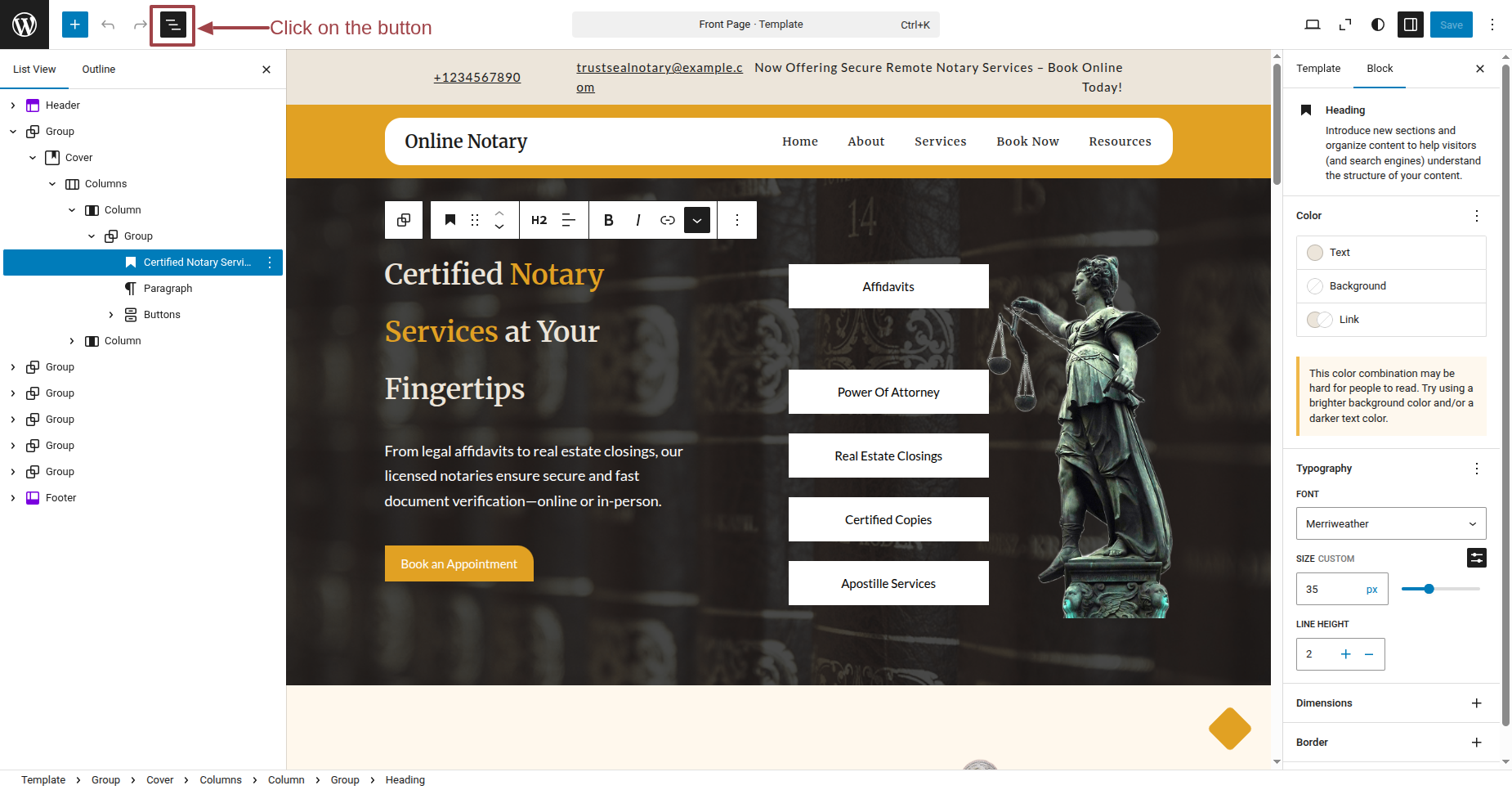The image size is (1512, 790).
Task: Click the WordPress logo icon
Action: tap(25, 25)
